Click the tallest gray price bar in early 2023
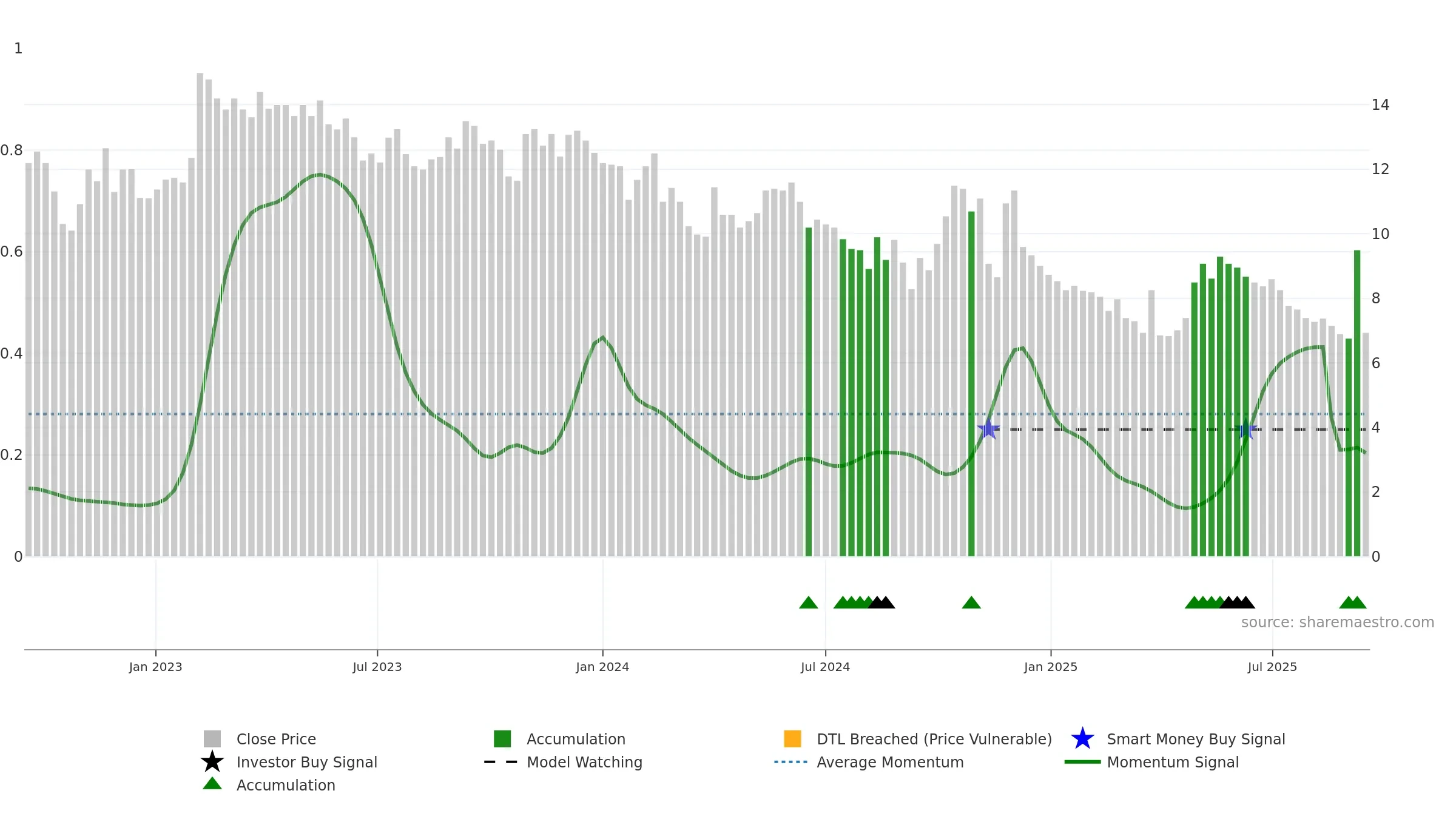1456x819 pixels. [x=200, y=314]
